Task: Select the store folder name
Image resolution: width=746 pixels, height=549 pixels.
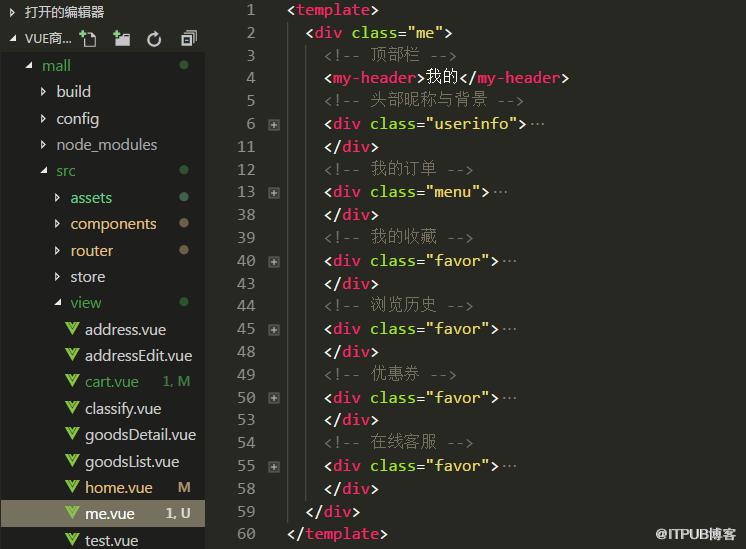Action: (x=88, y=277)
